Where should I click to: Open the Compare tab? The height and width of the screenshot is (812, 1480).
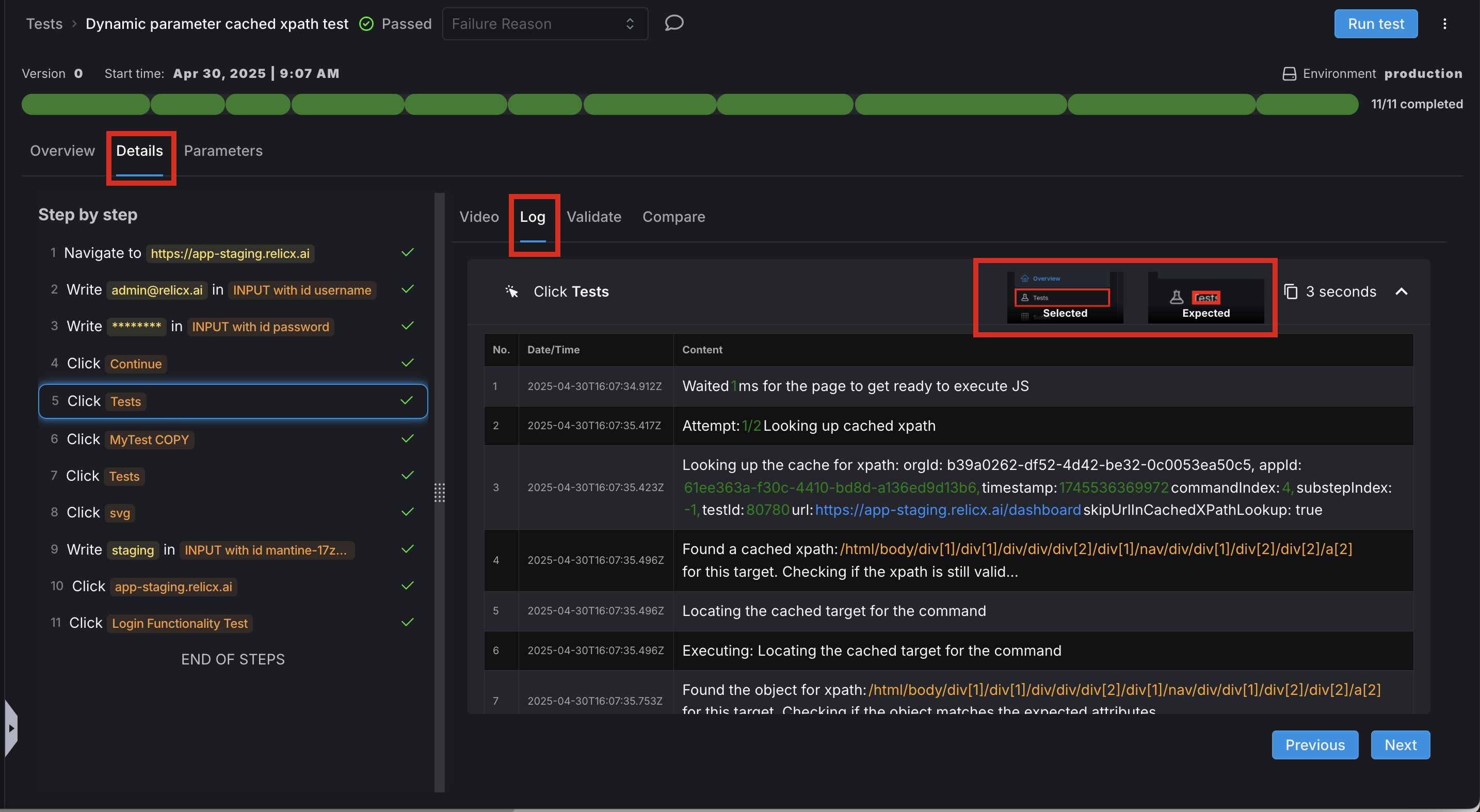click(673, 217)
